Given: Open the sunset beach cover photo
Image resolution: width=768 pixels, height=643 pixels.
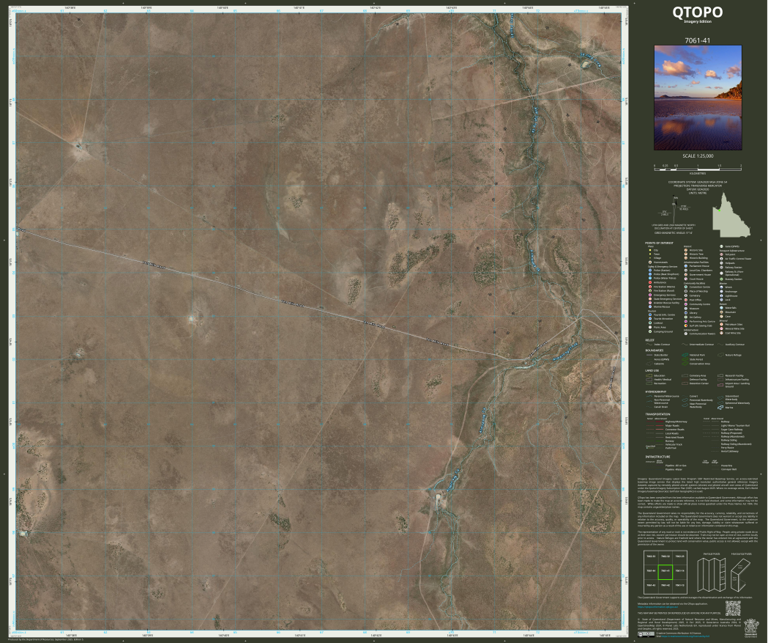Looking at the screenshot, I should (x=698, y=97).
